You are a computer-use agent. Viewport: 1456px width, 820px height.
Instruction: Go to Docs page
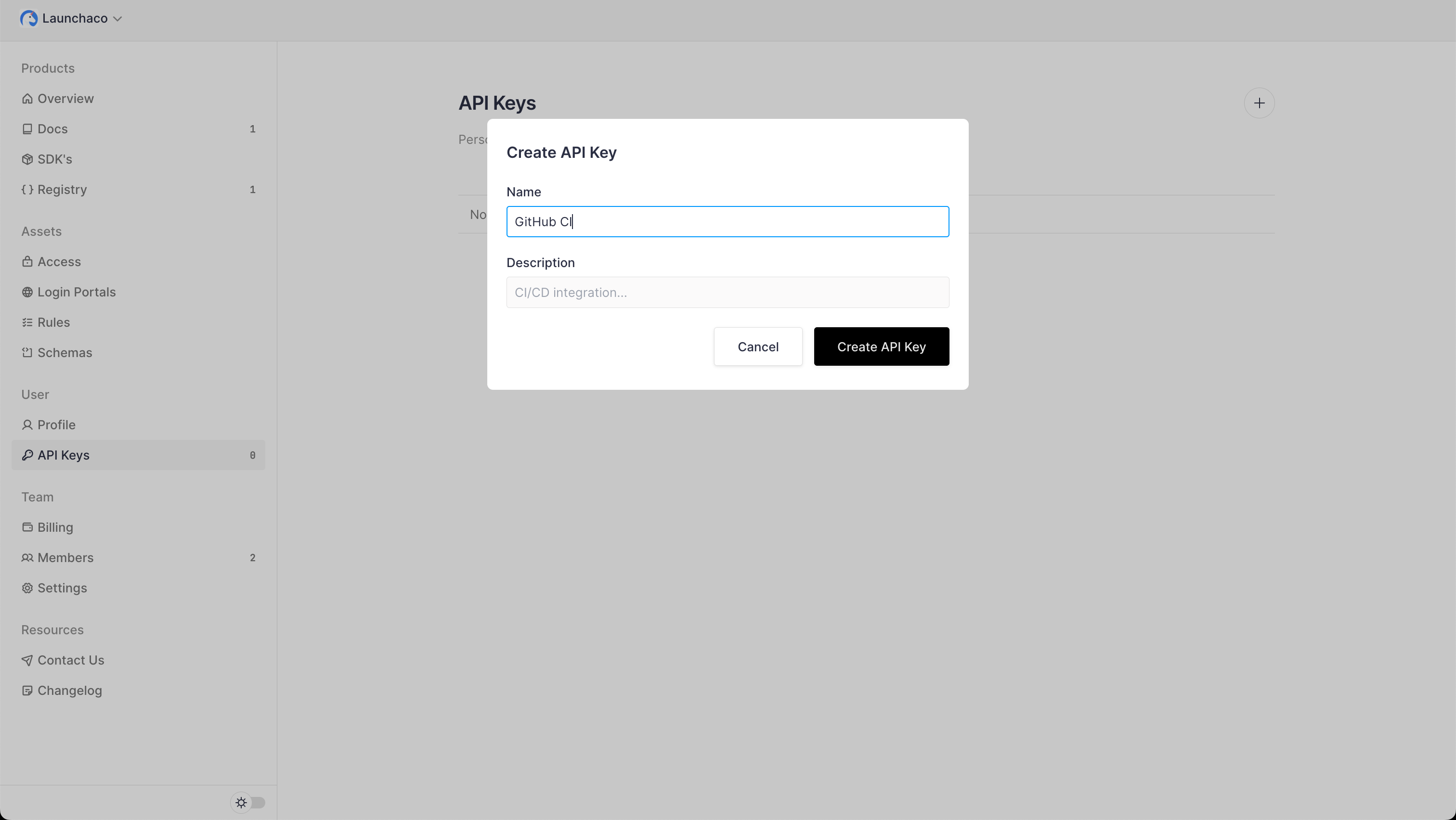click(x=138, y=129)
